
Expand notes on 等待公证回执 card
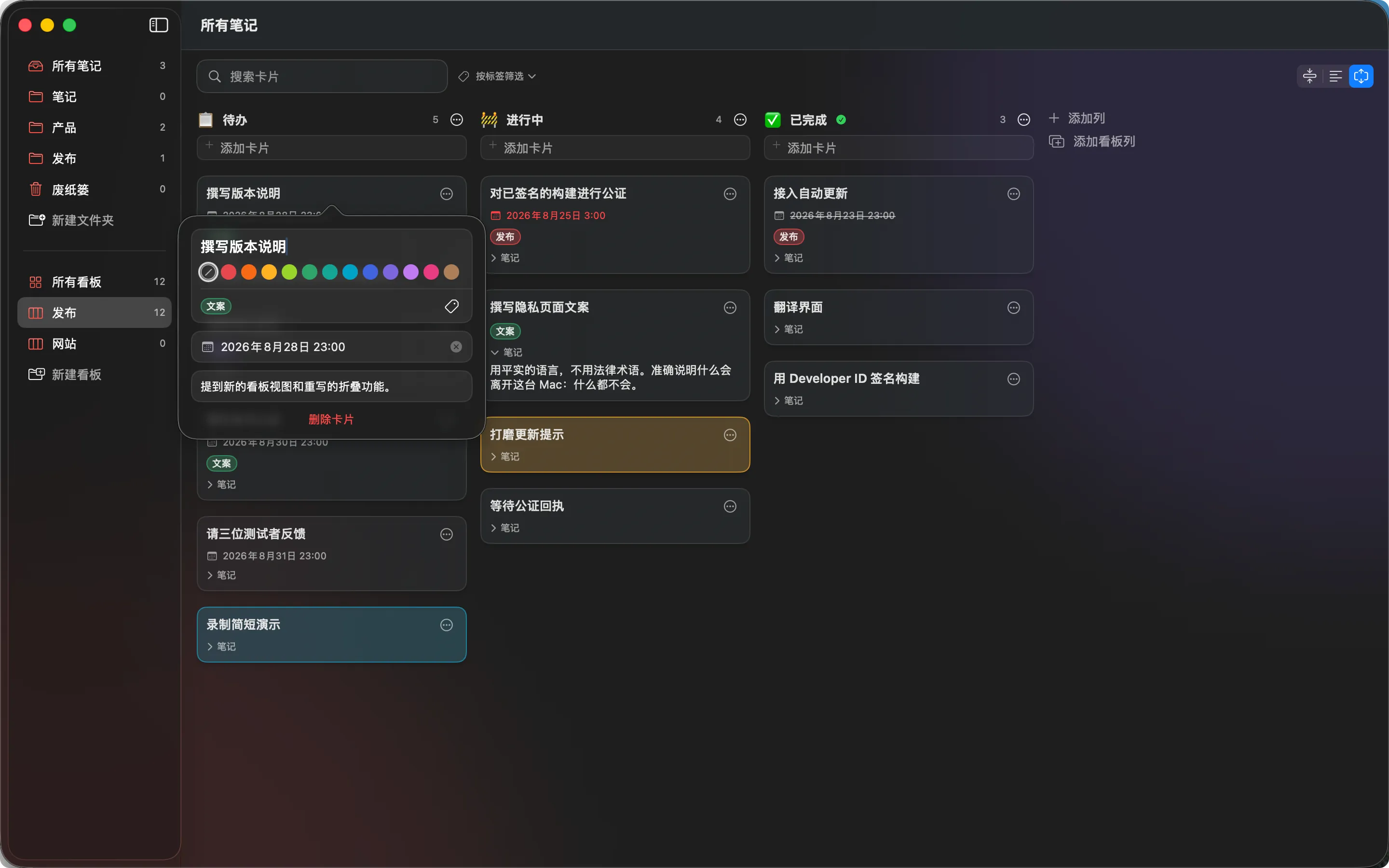505,528
